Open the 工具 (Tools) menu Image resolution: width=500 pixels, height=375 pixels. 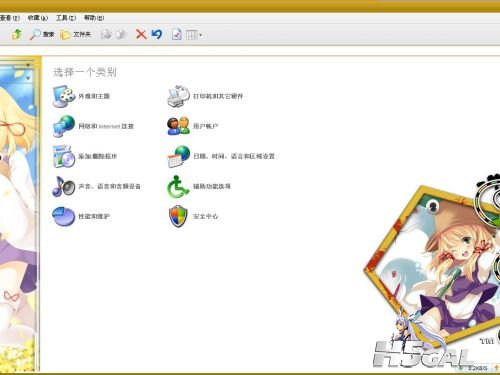66,18
